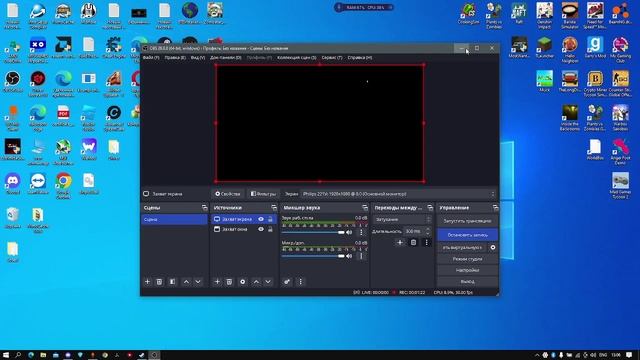640x360 pixels.
Task: Add a new source with the plus icon
Action: (x=217, y=282)
